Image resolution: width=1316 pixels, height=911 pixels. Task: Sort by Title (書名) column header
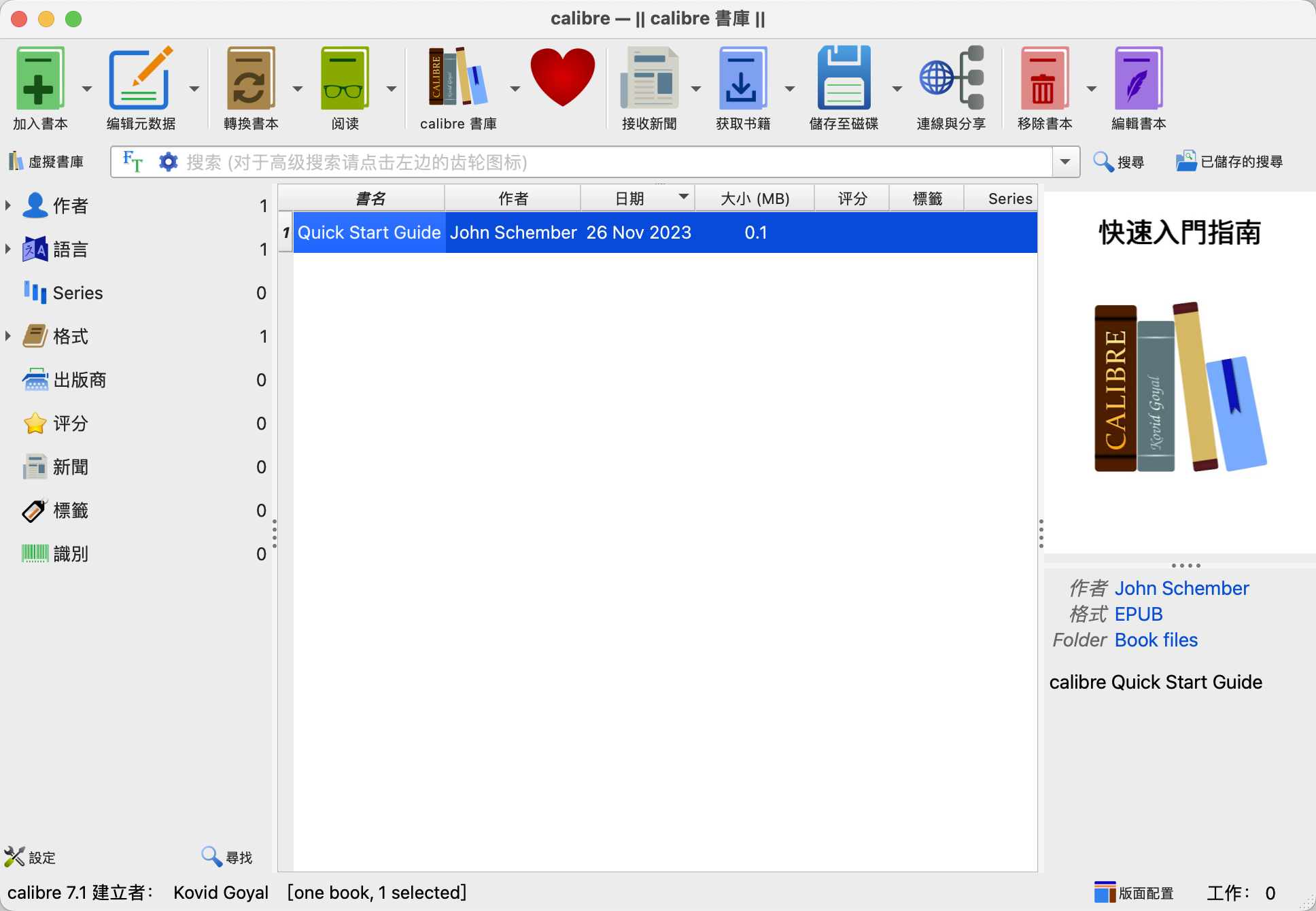[x=370, y=199]
